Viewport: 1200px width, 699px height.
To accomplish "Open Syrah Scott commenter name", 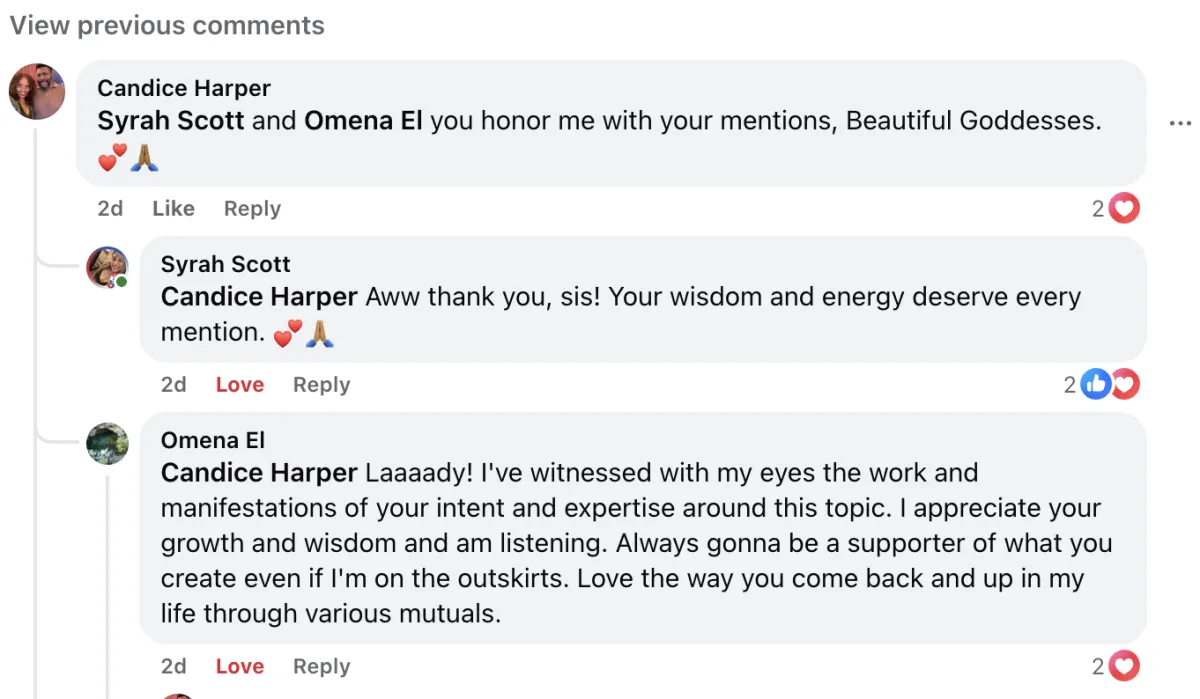I will pyautogui.click(x=225, y=265).
